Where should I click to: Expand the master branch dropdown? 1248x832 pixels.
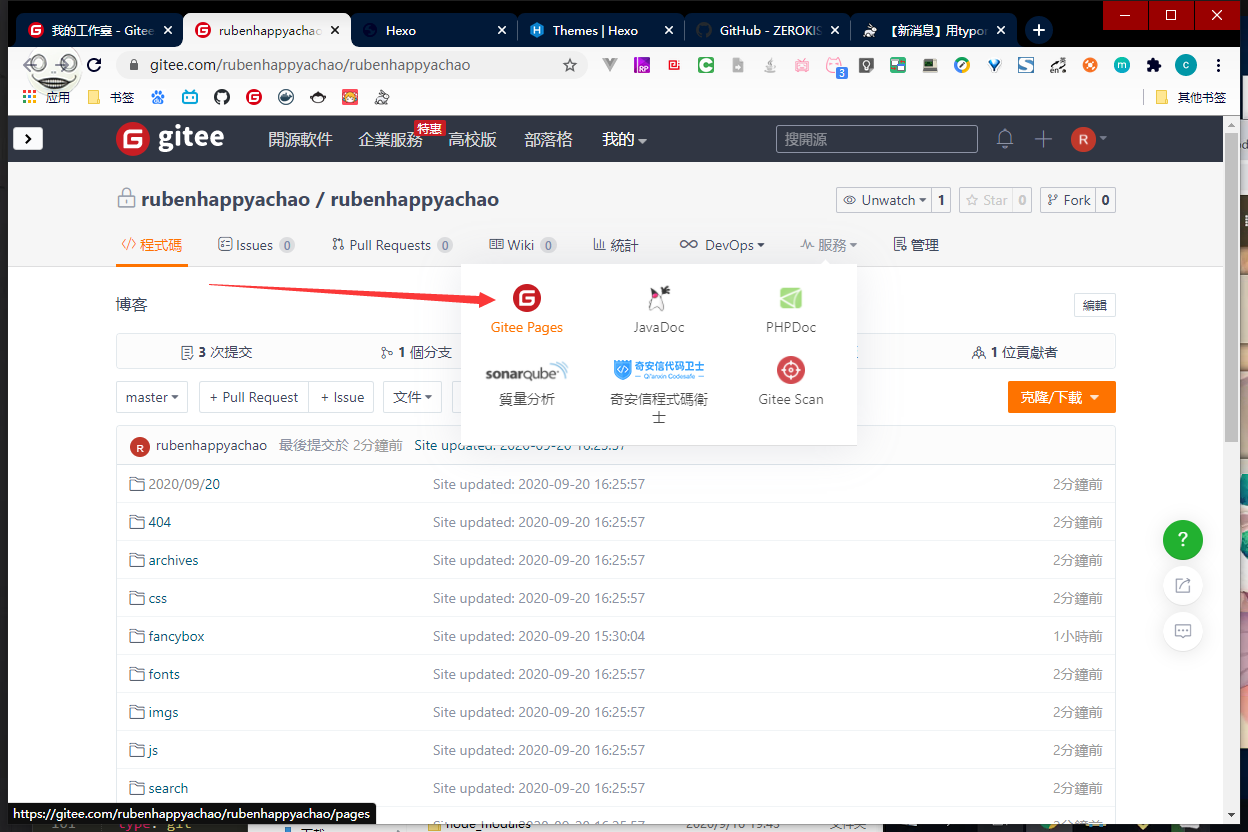click(x=152, y=397)
